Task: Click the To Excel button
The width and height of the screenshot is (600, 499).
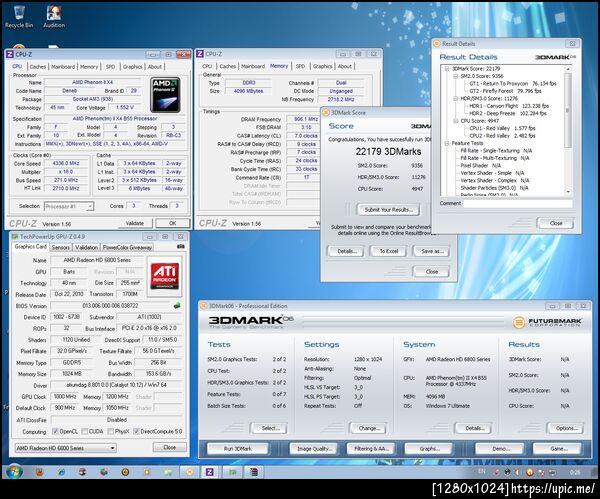Action: point(388,251)
